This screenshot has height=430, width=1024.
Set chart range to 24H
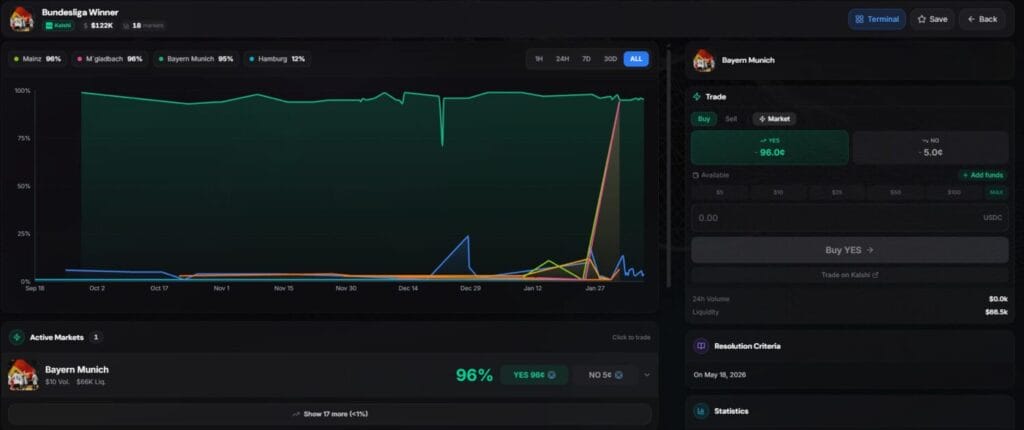562,59
